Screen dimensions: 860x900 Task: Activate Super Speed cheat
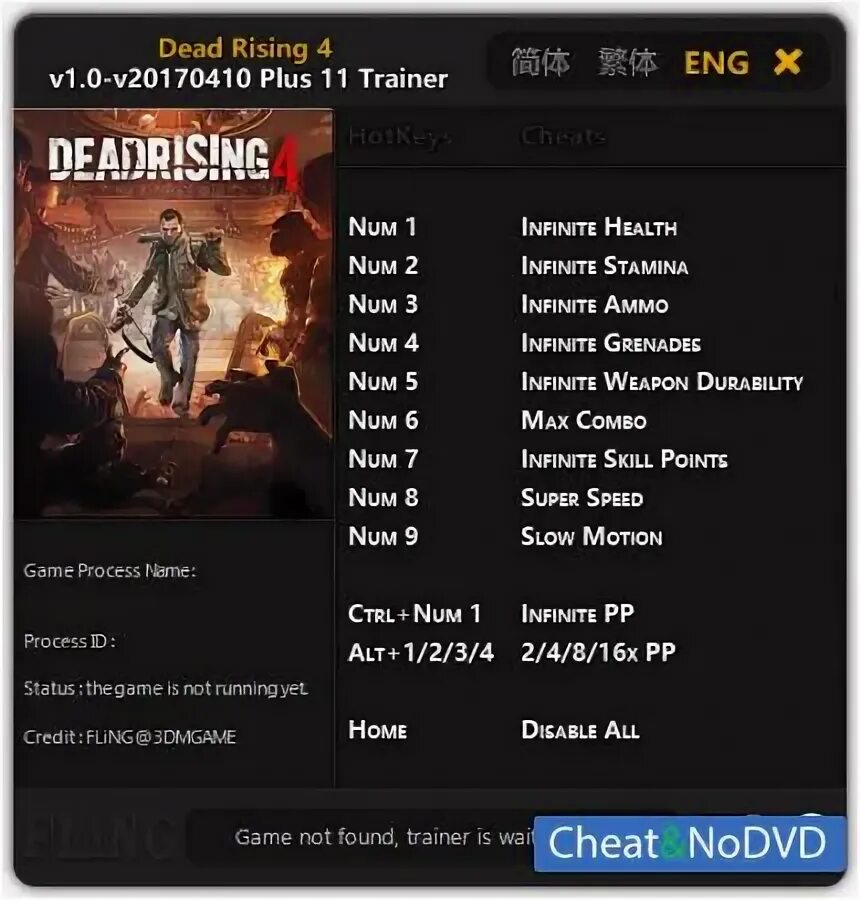(x=582, y=498)
